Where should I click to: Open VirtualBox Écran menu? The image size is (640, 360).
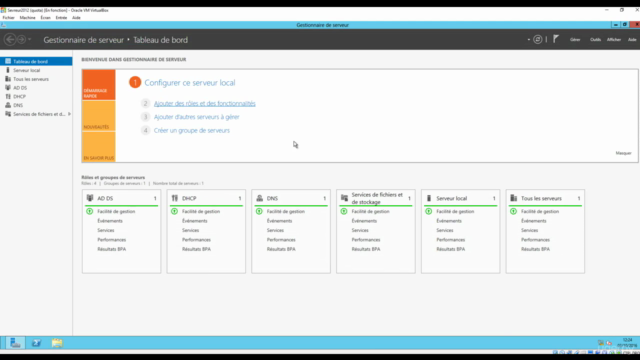pos(45,18)
